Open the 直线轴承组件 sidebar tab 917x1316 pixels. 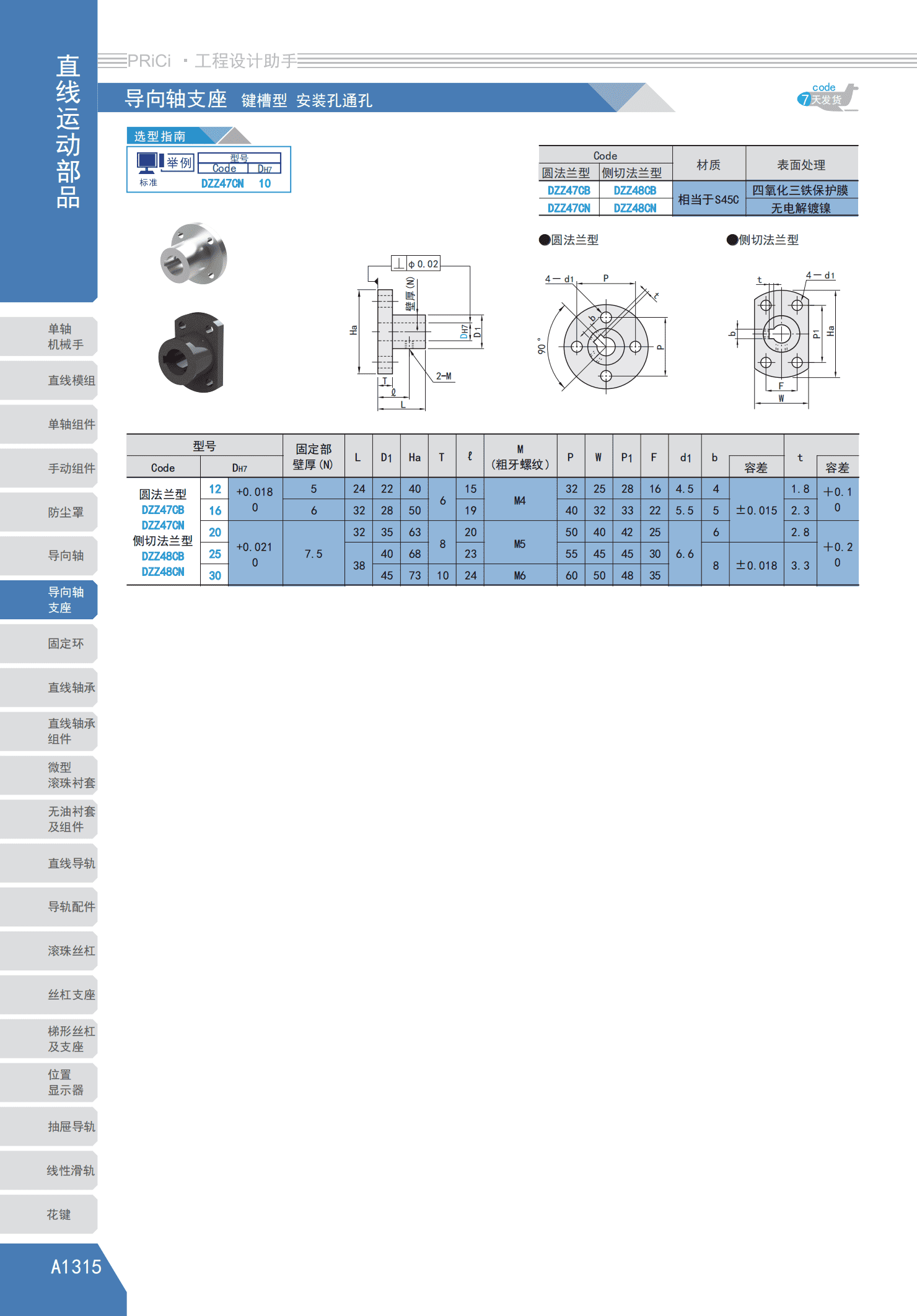(x=49, y=731)
